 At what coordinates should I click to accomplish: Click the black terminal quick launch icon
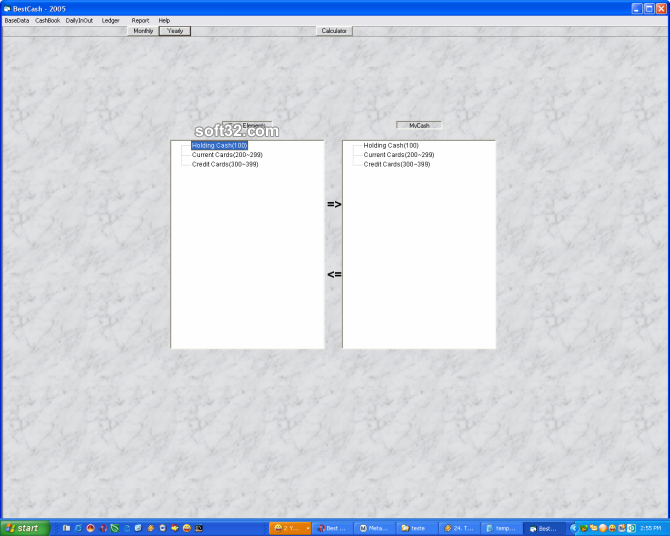pyautogui.click(x=199, y=528)
